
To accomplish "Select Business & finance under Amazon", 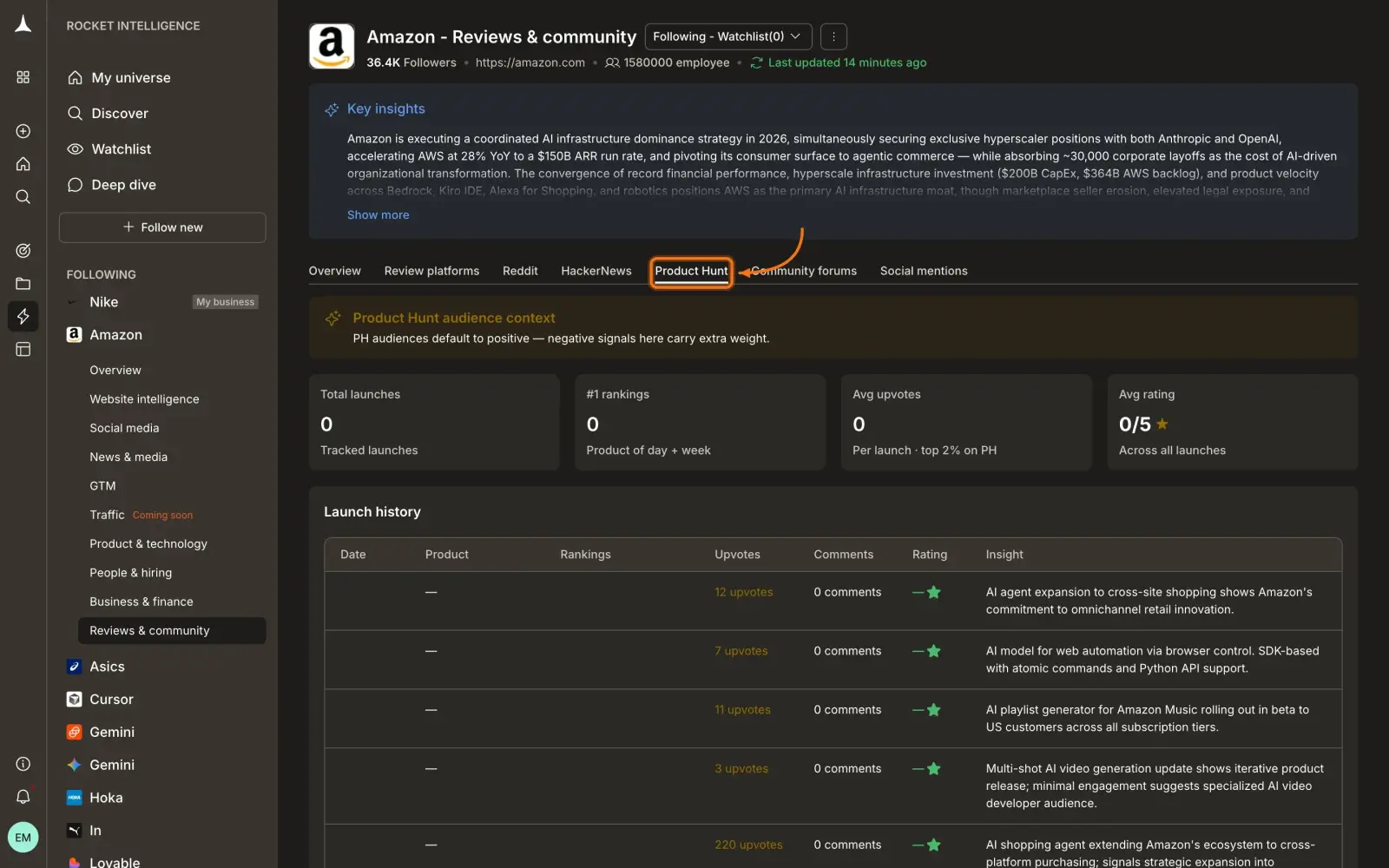I will point(142,602).
